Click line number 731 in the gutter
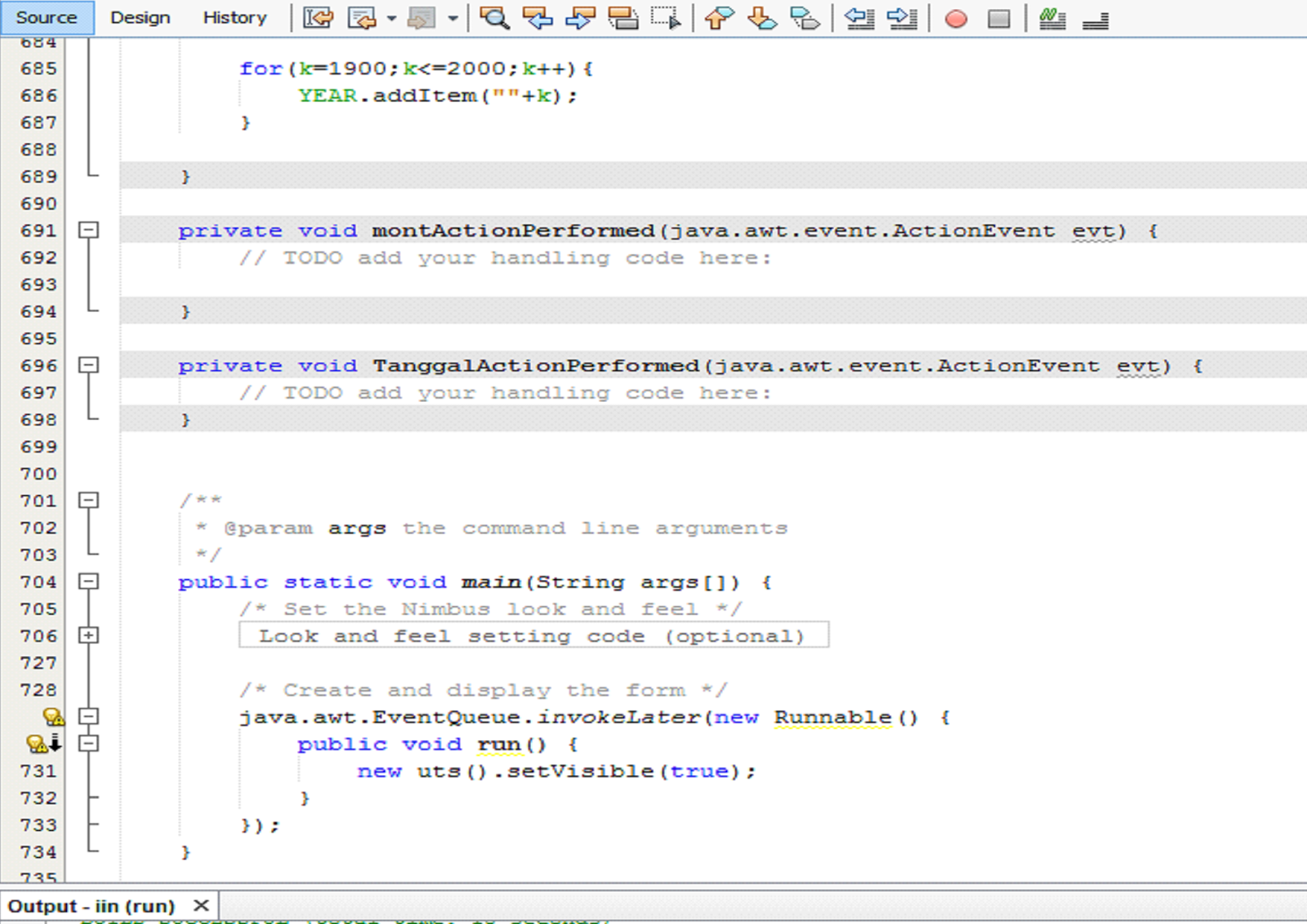Image resolution: width=1307 pixels, height=924 pixels. [x=38, y=770]
